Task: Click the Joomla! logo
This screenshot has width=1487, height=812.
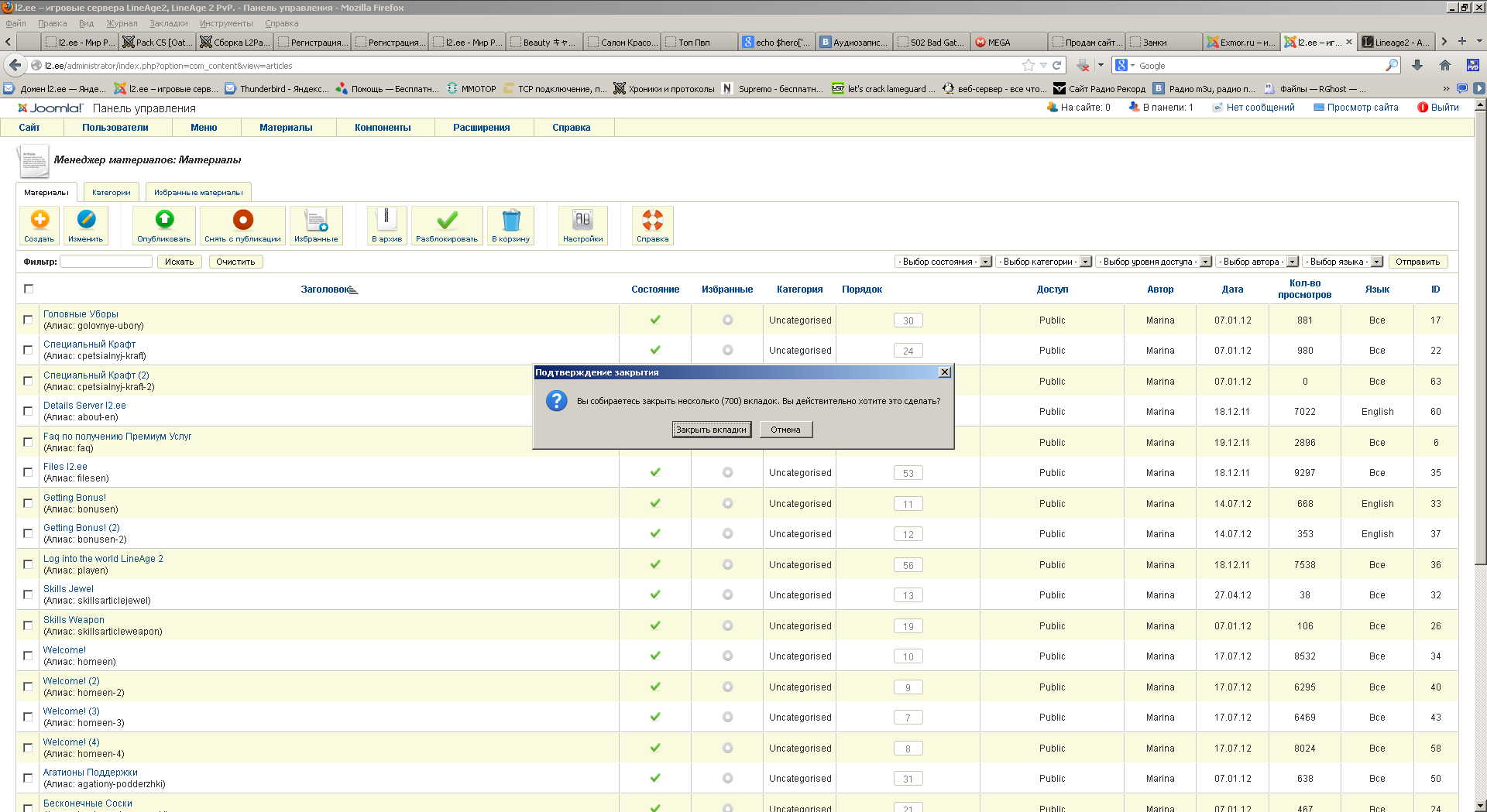Action: 50,108
